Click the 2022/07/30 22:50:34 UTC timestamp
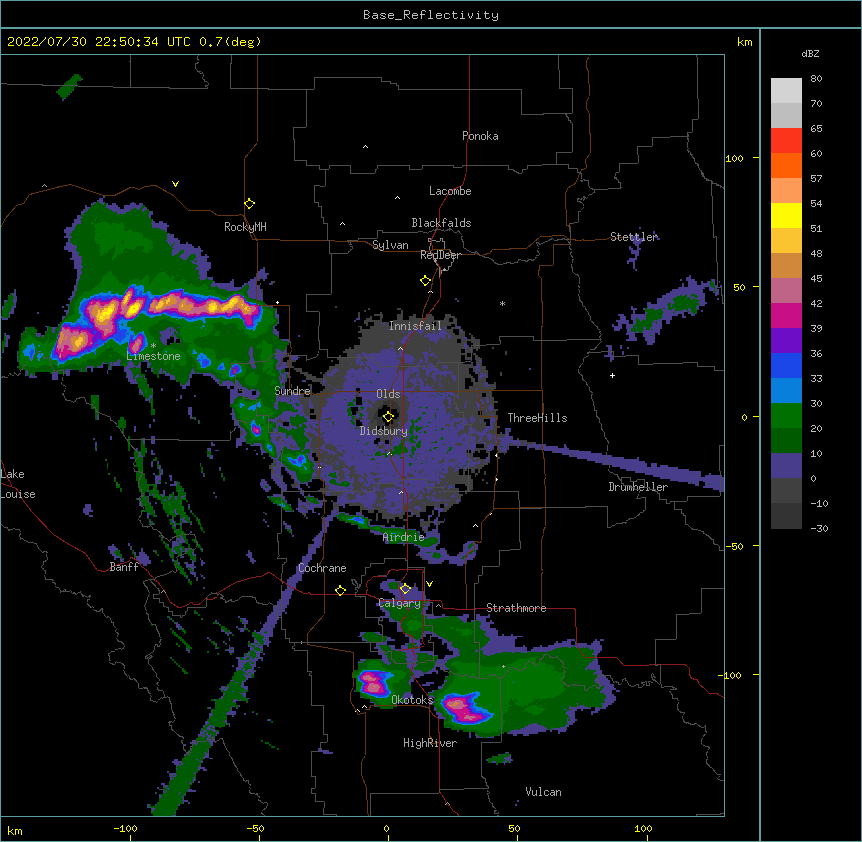Screen dimensions: 862x842 [99, 41]
